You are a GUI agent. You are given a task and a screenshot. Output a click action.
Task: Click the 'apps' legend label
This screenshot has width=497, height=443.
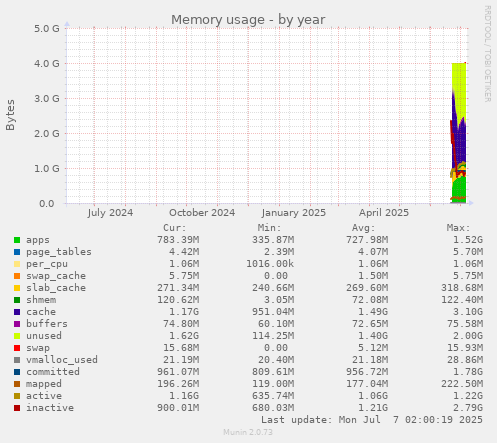point(38,240)
